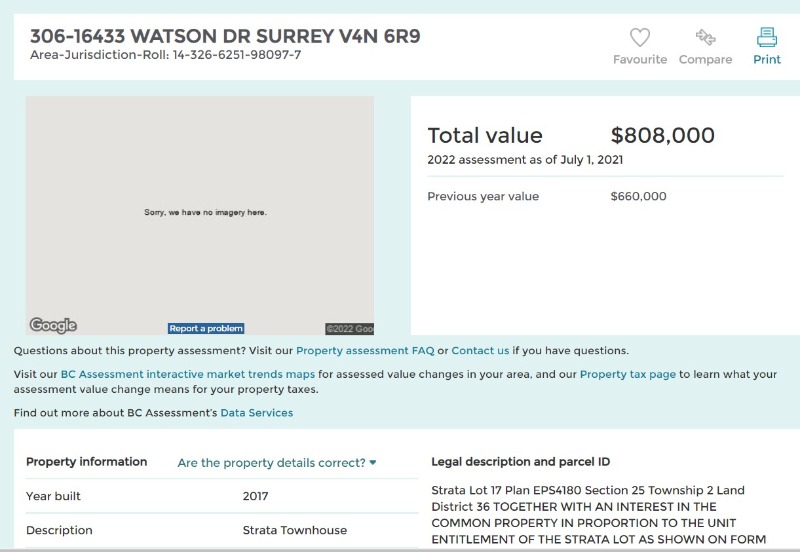Click the Compare arrows icon

tap(705, 37)
